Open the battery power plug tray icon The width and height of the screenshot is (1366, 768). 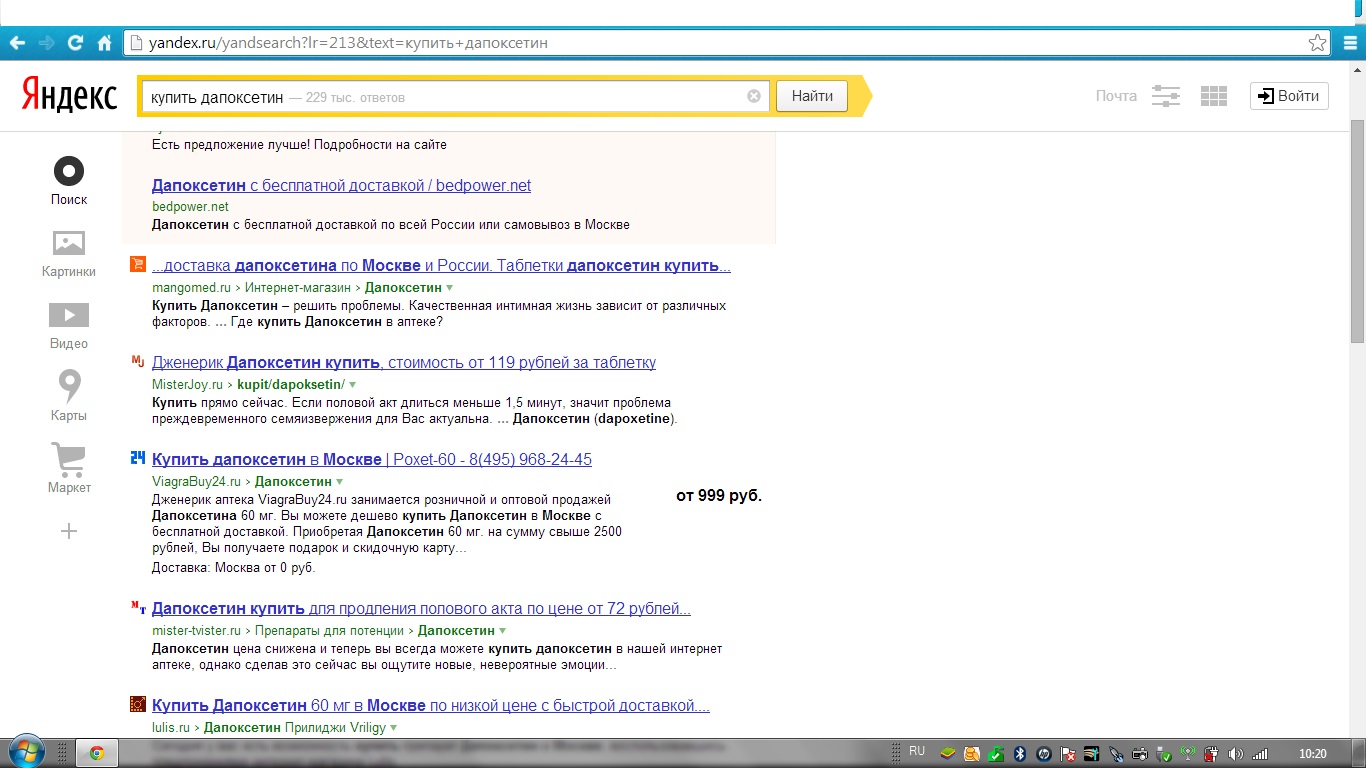pyautogui.click(x=1212, y=754)
